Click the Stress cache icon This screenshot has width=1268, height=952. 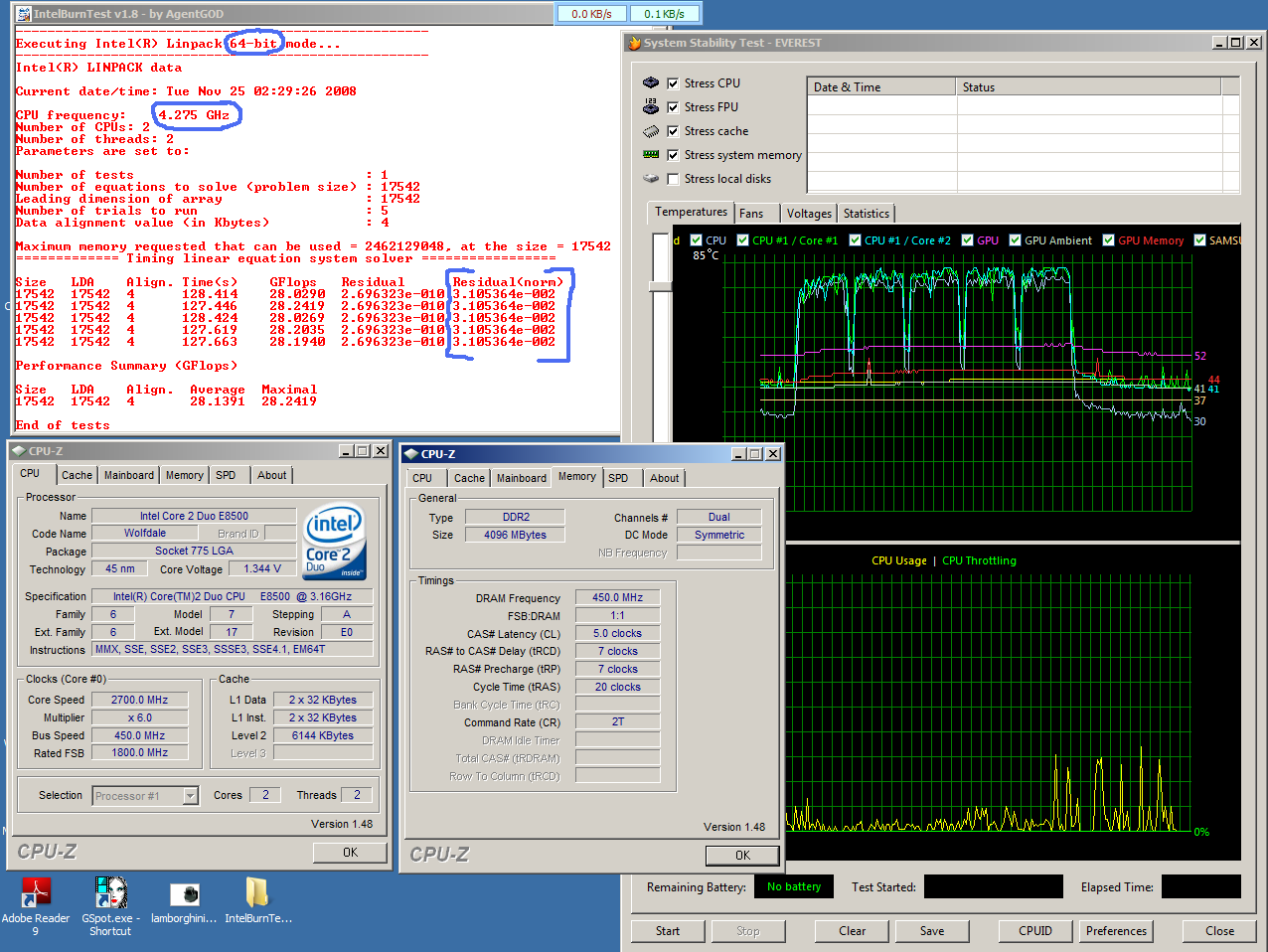click(x=651, y=131)
